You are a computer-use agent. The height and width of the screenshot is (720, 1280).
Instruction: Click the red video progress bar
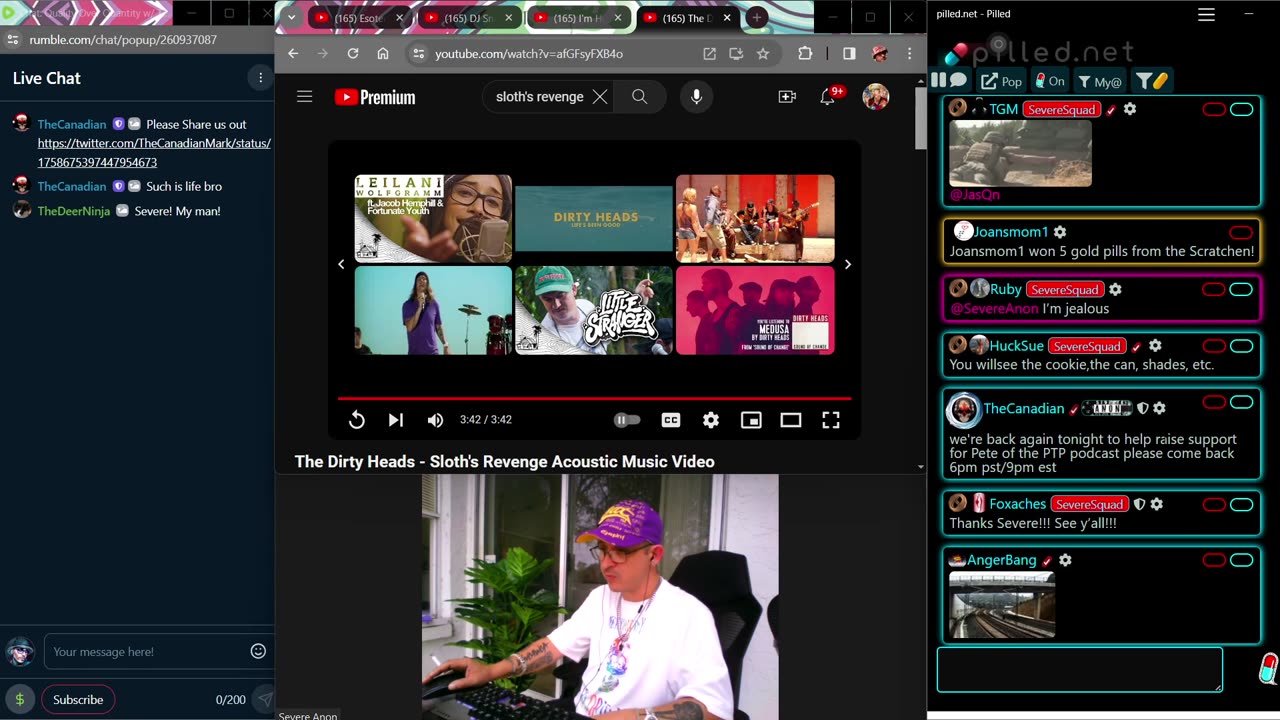coord(594,398)
